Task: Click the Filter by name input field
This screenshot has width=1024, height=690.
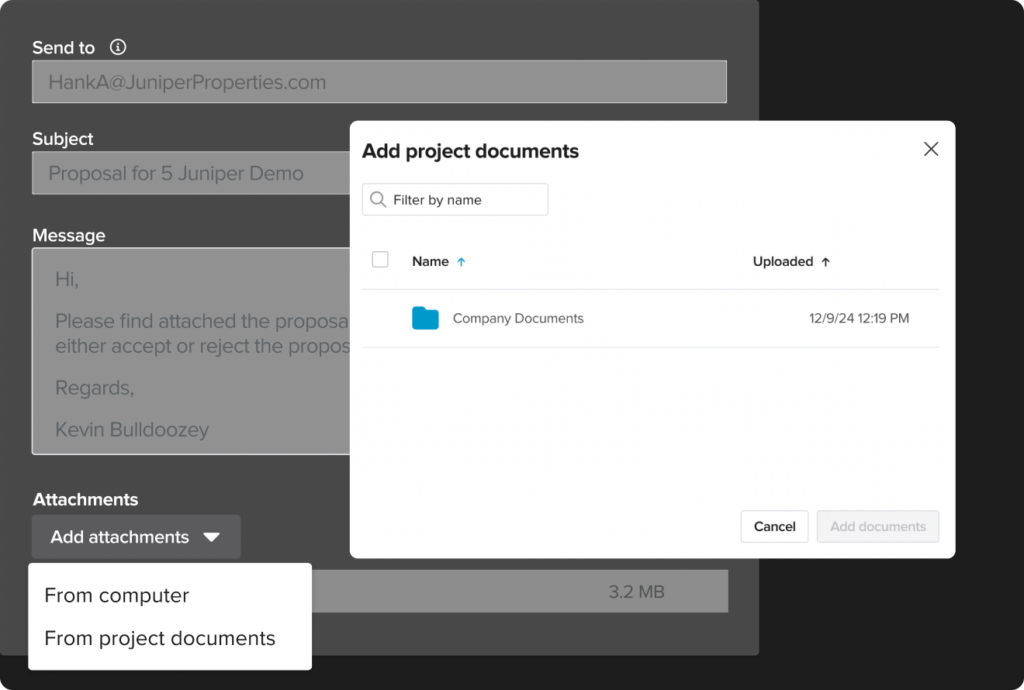Action: click(460, 199)
